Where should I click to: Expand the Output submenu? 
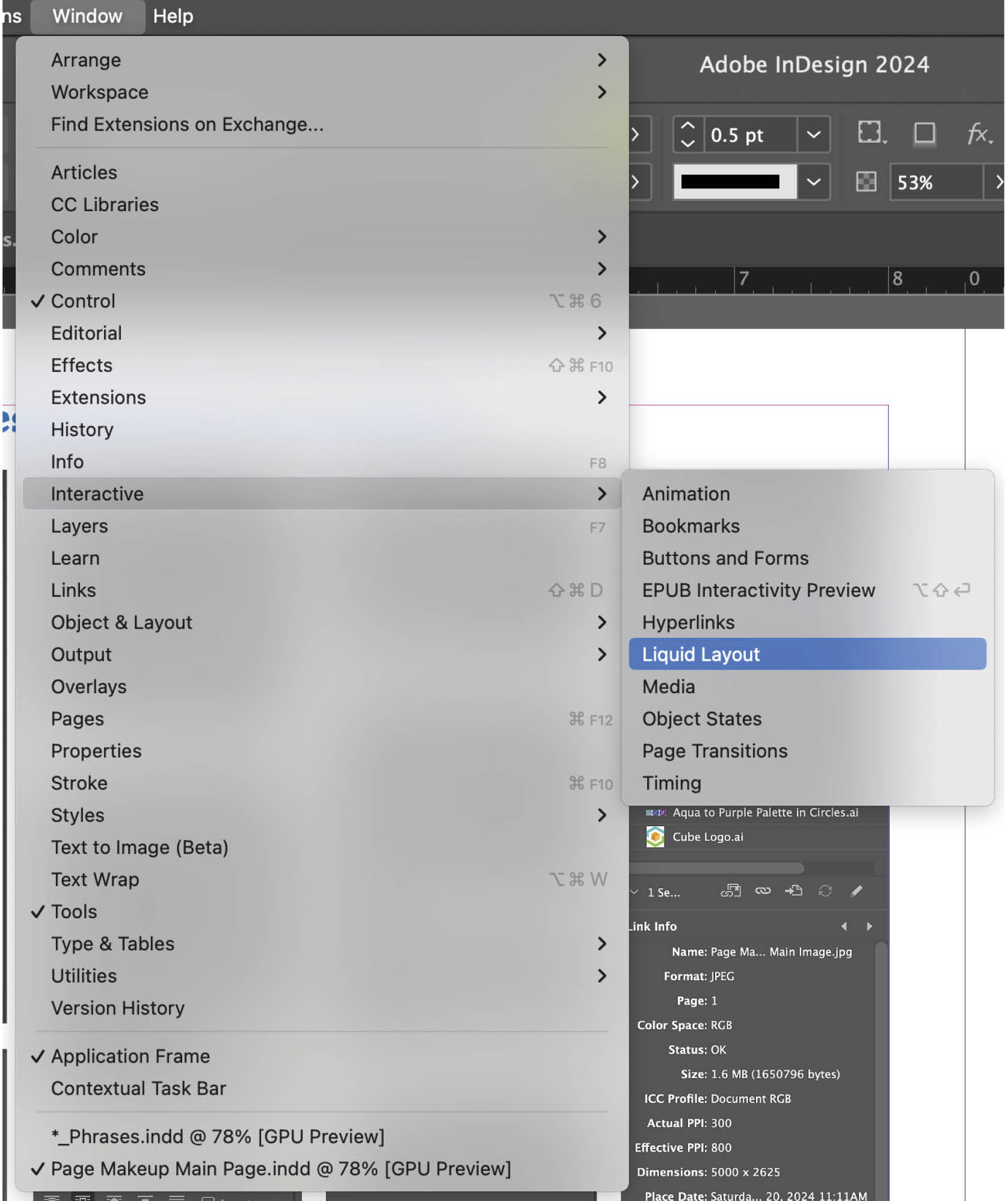coord(322,655)
